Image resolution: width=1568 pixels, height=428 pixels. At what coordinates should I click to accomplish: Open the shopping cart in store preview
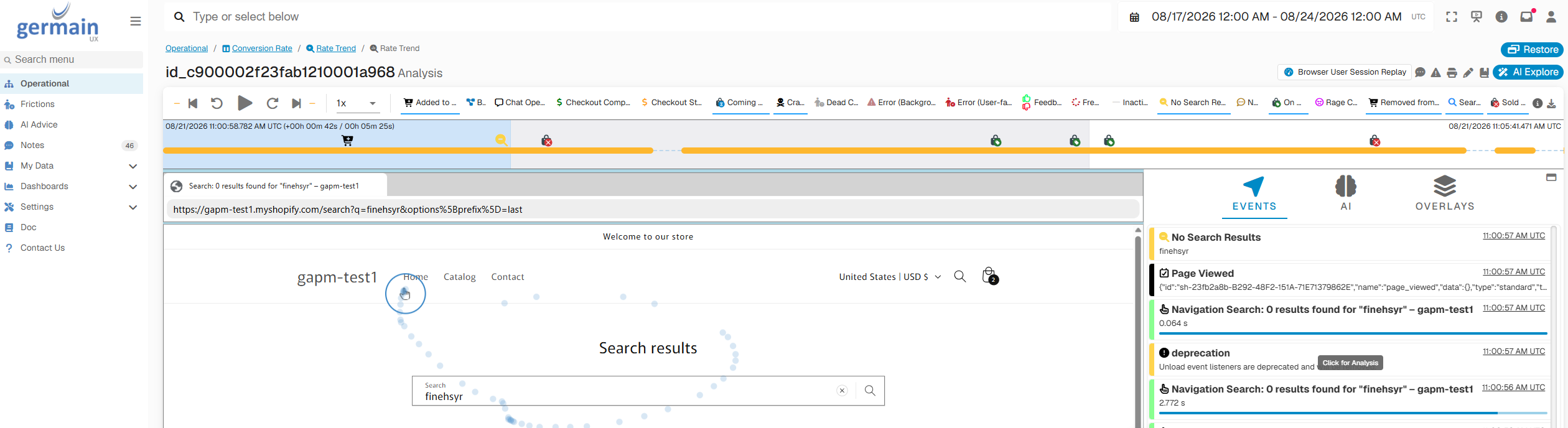(x=989, y=276)
